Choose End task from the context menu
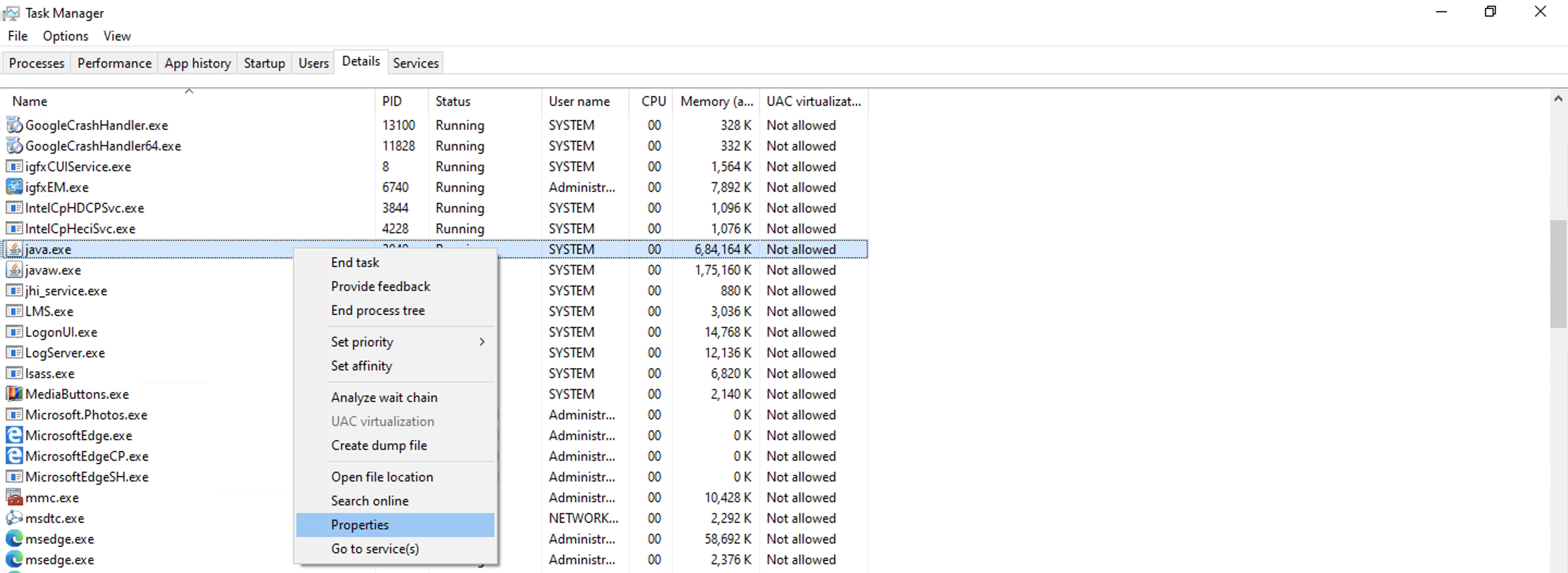Image resolution: width=1568 pixels, height=573 pixels. 395,263
